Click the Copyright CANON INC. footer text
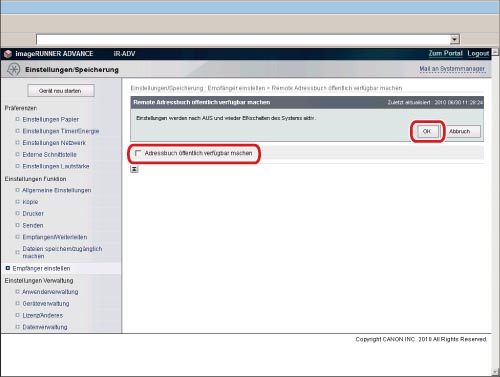This screenshot has height=377, width=500. [421, 339]
